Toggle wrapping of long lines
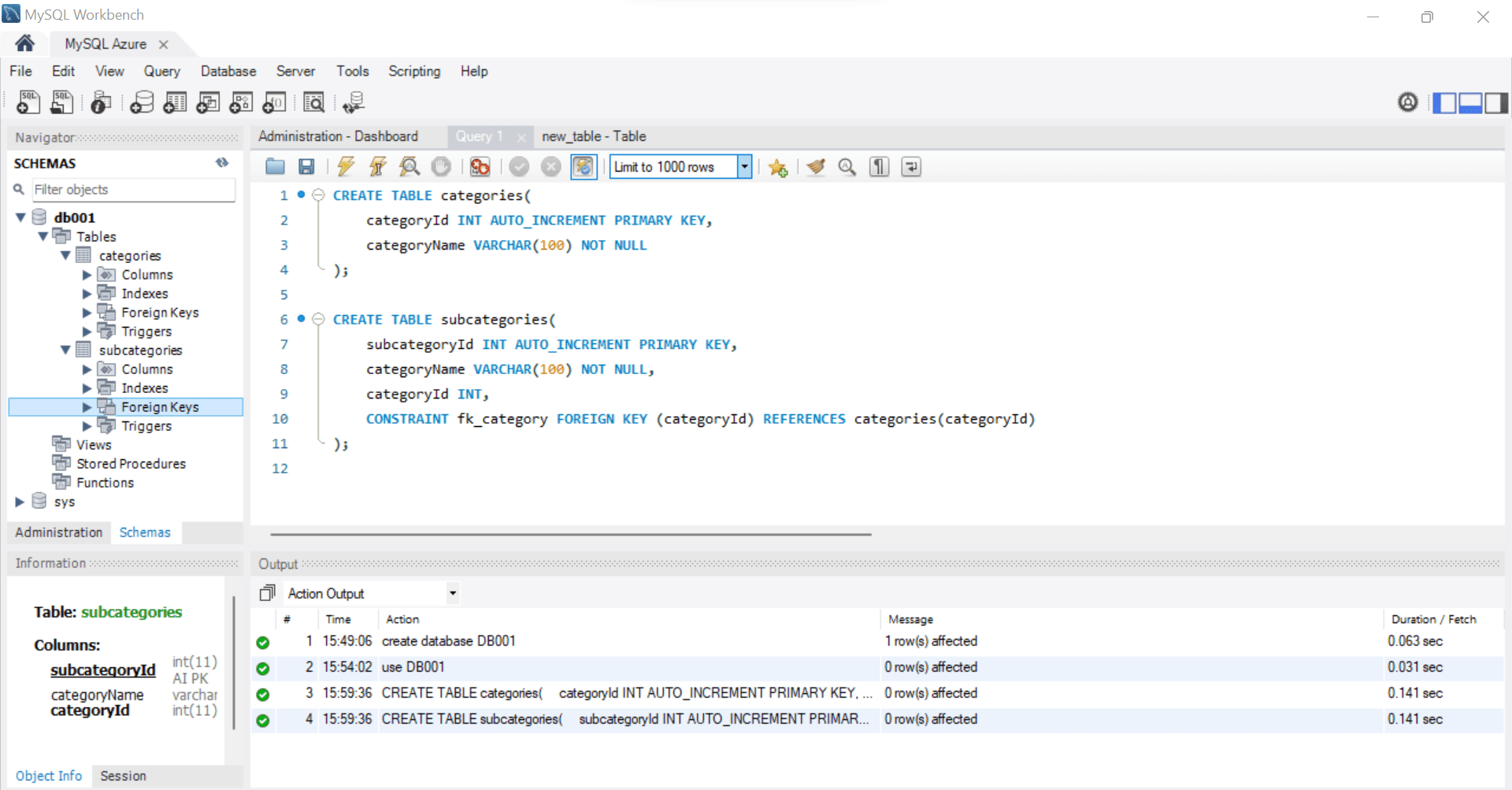 911,166
